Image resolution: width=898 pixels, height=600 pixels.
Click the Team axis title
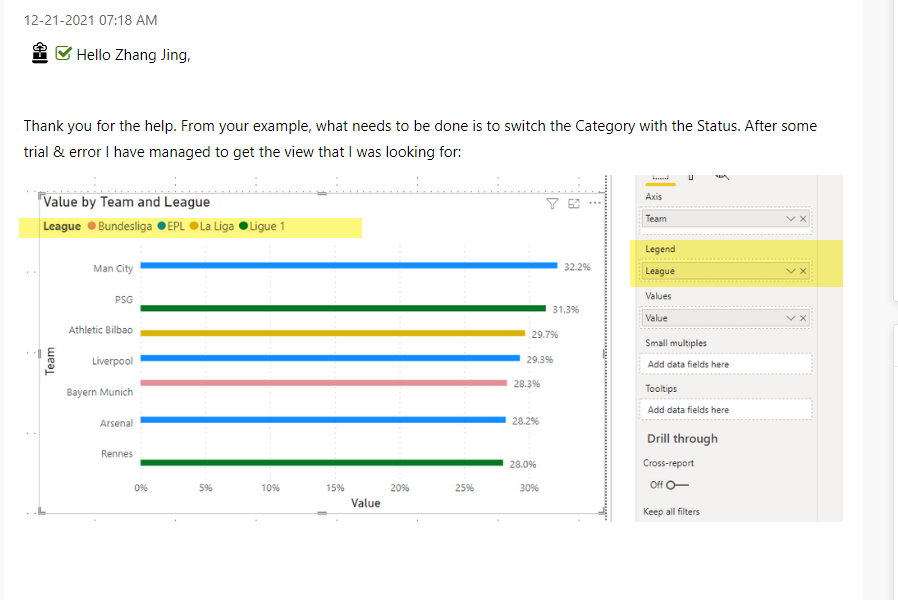pyautogui.click(x=50, y=361)
